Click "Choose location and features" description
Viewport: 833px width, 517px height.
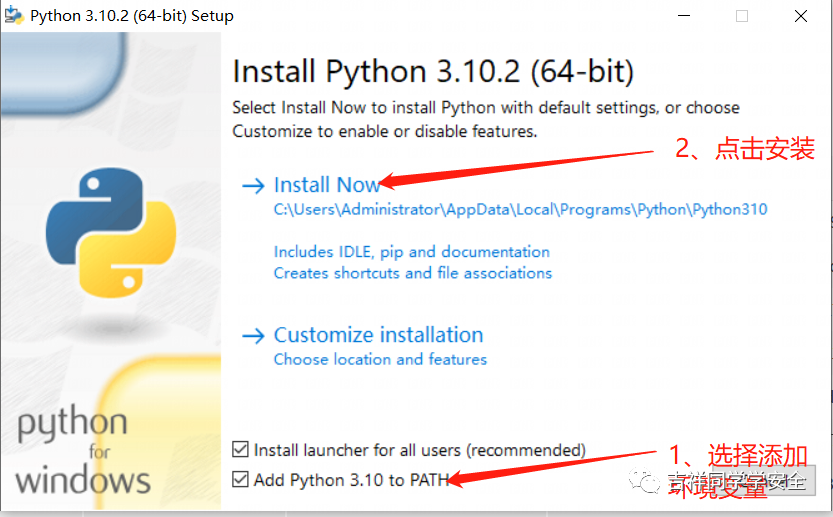click(380, 359)
